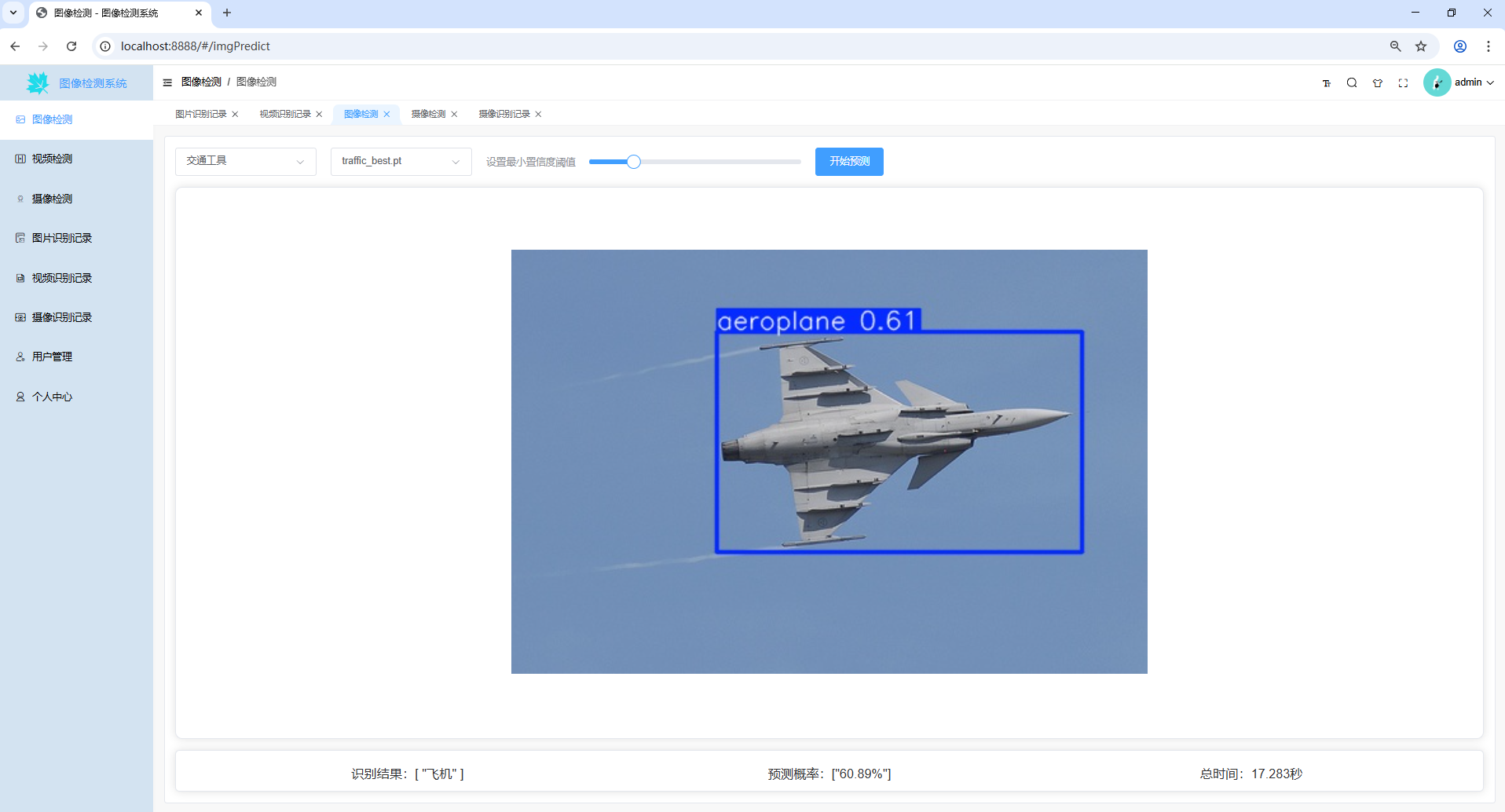Close the 图片识别记录 tab
Image resolution: width=1505 pixels, height=812 pixels.
[235, 115]
